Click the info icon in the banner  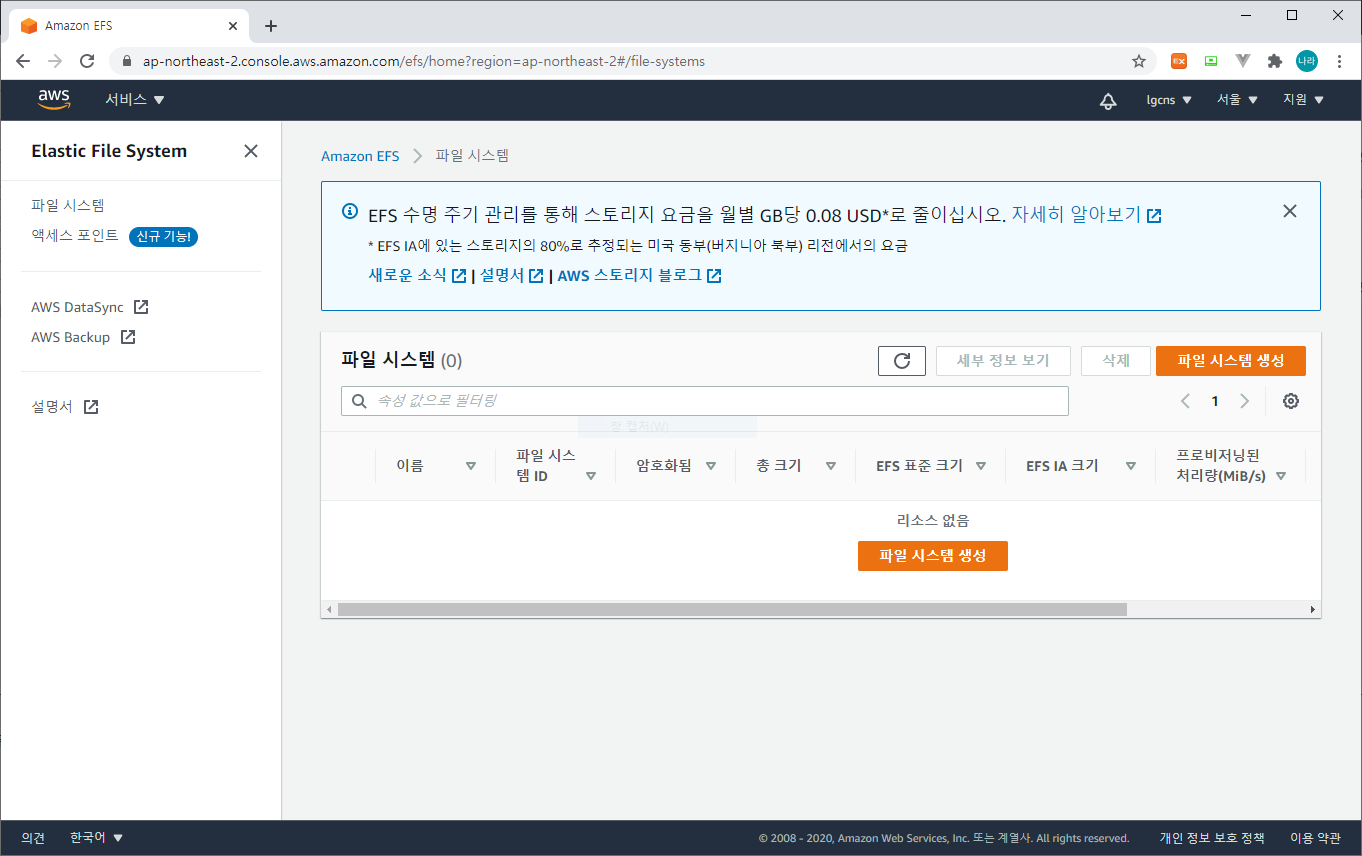(x=350, y=211)
